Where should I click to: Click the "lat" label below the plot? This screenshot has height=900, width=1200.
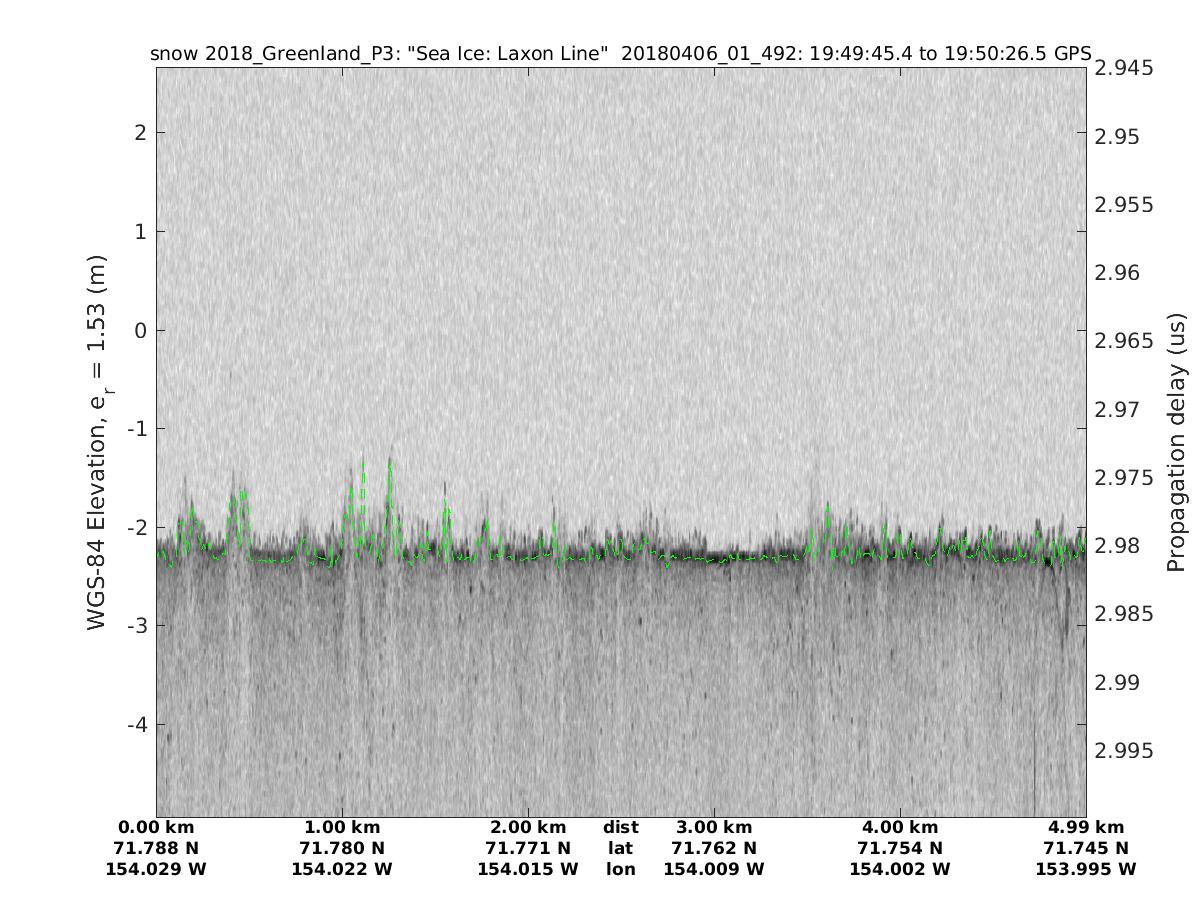[621, 848]
